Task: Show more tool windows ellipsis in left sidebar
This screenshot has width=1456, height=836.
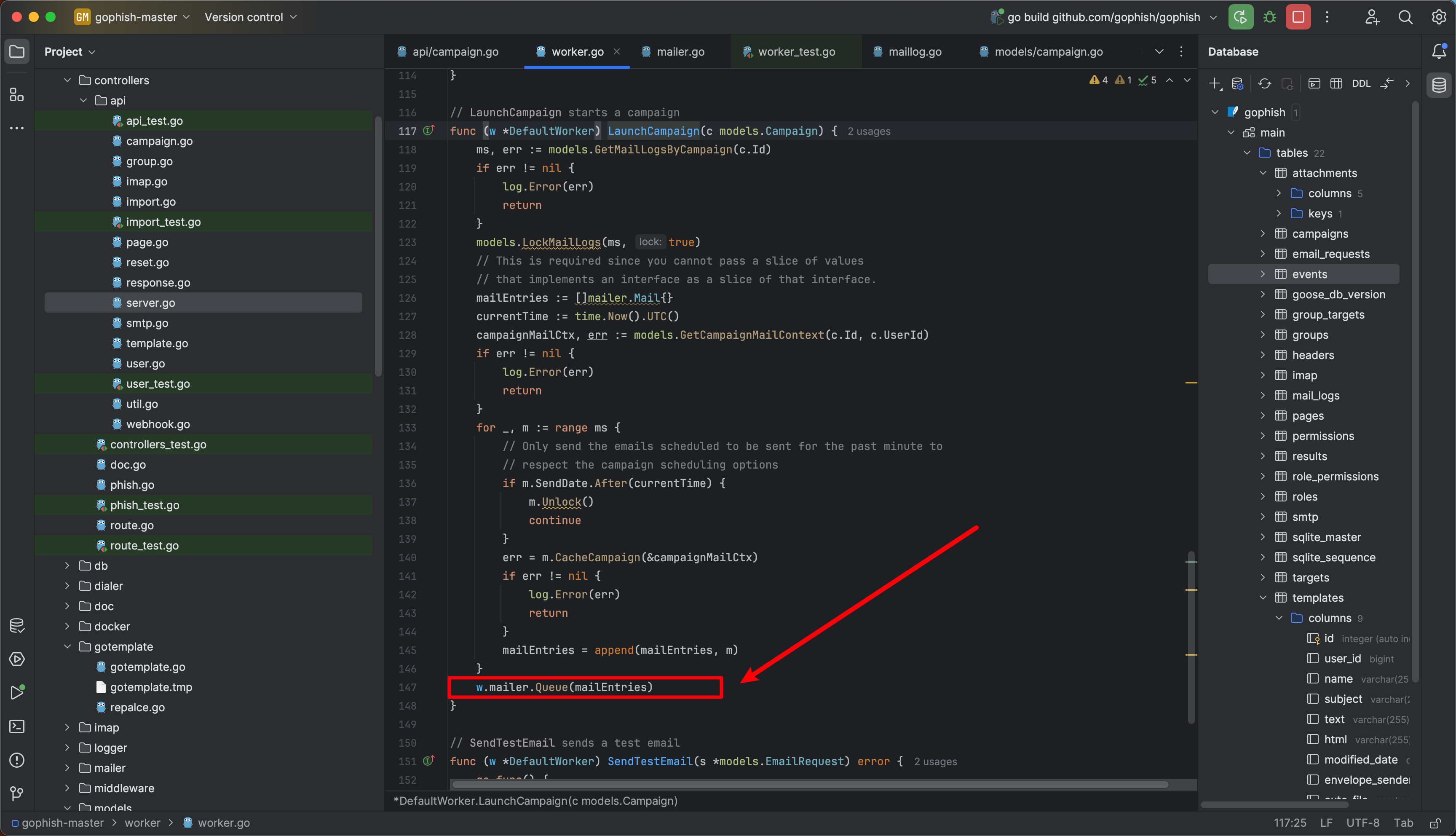Action: [x=17, y=128]
